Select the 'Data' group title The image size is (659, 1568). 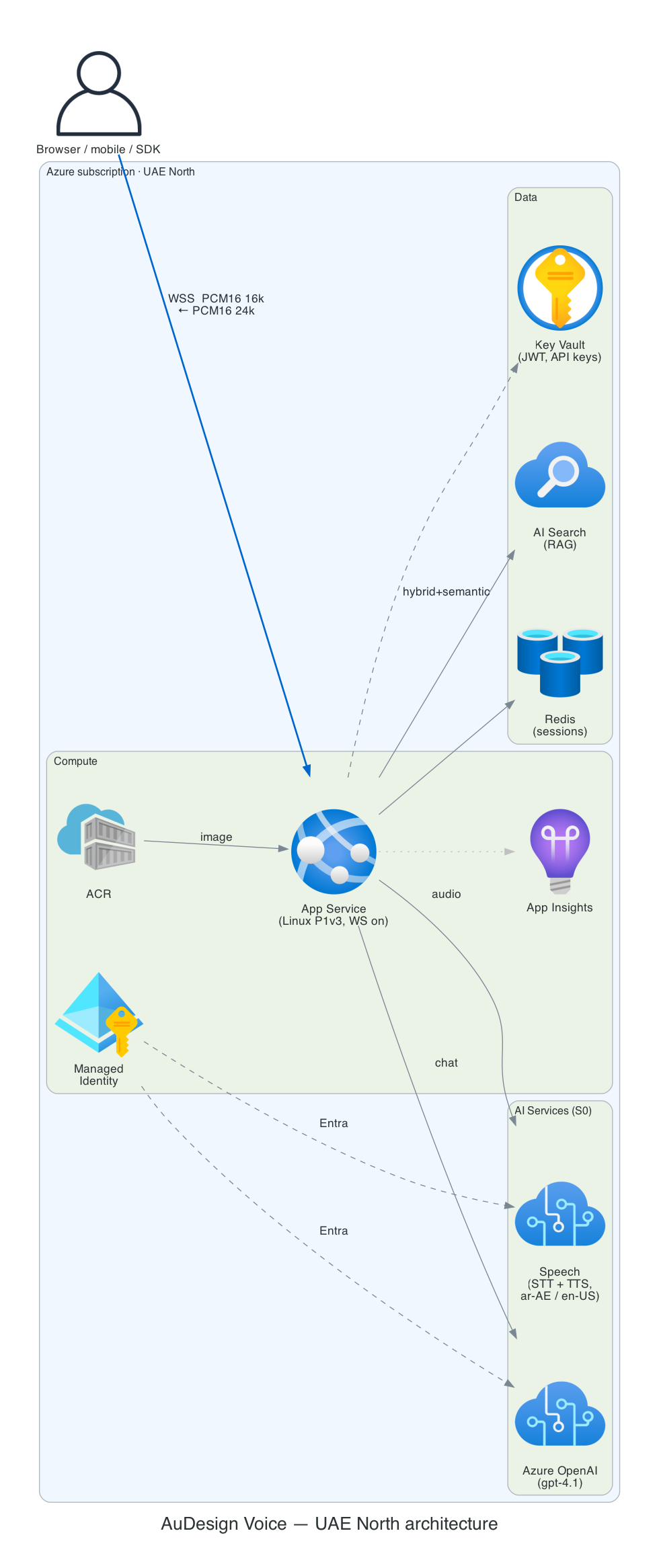526,198
